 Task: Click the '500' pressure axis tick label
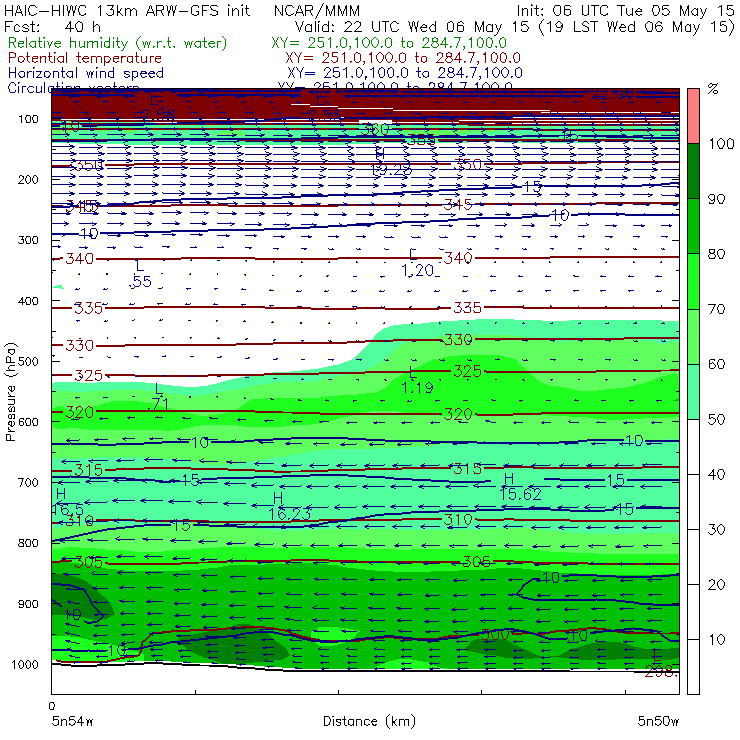click(28, 361)
